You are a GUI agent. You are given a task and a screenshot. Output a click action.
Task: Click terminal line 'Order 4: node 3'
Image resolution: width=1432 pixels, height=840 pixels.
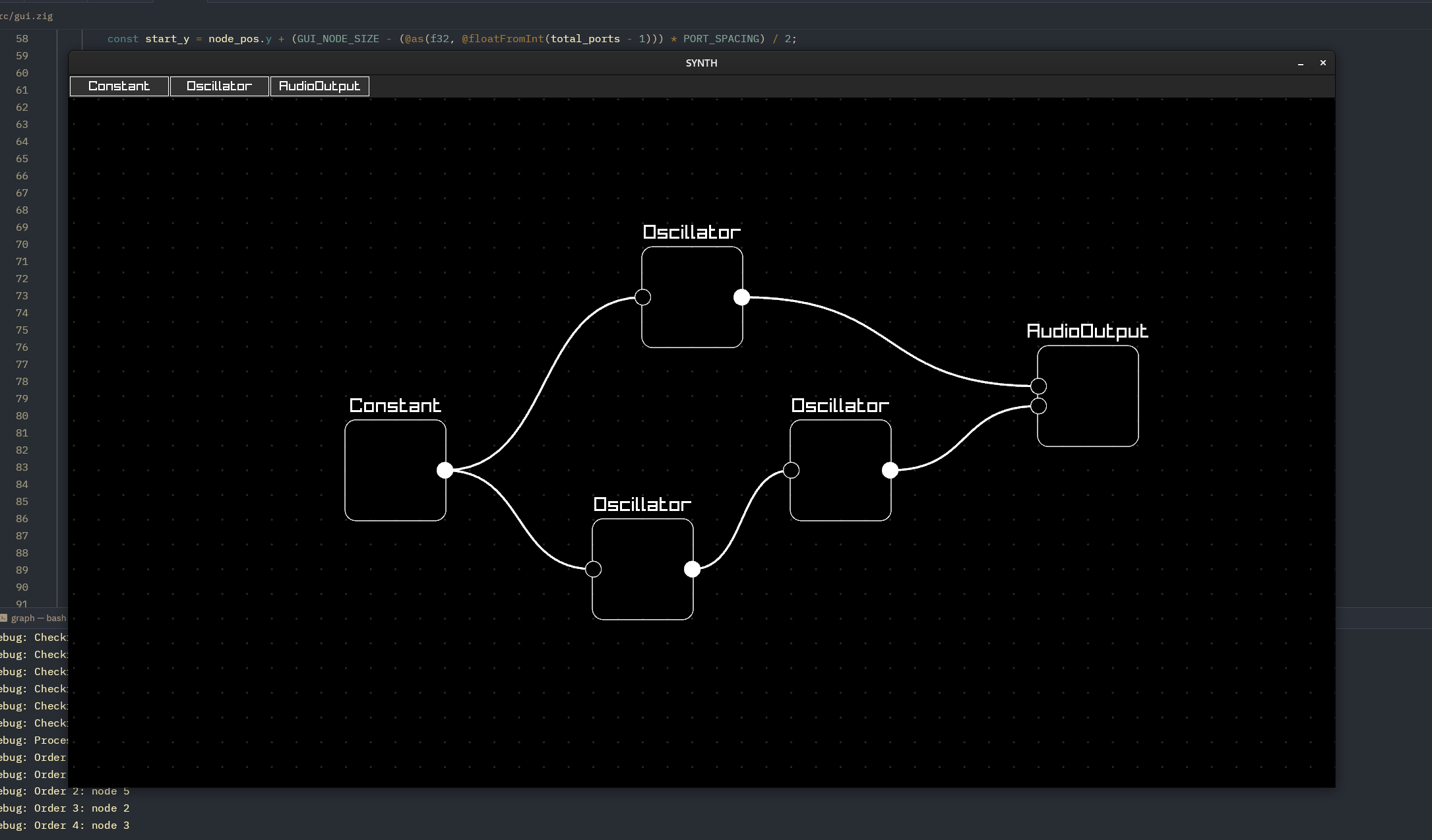coord(65,825)
